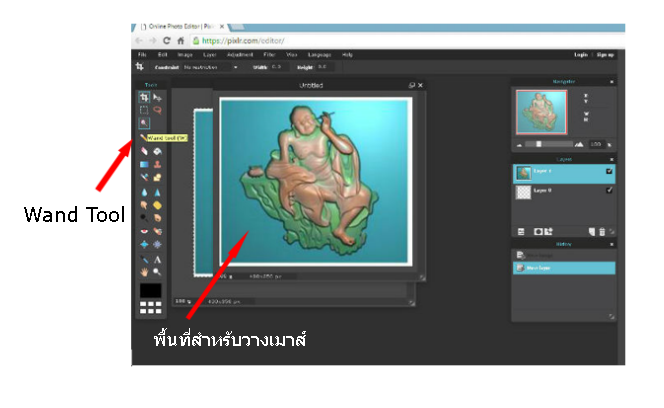Open the Filter menu

click(269, 55)
